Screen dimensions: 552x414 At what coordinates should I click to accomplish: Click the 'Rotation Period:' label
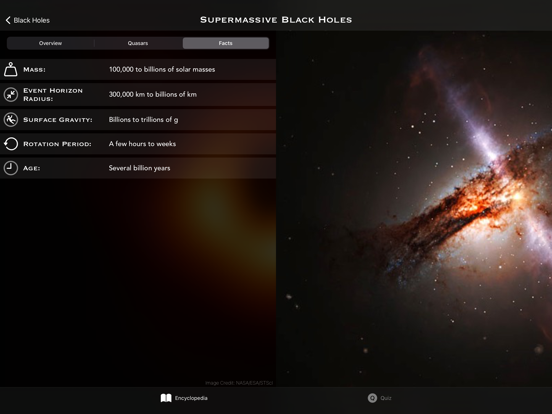[57, 144]
